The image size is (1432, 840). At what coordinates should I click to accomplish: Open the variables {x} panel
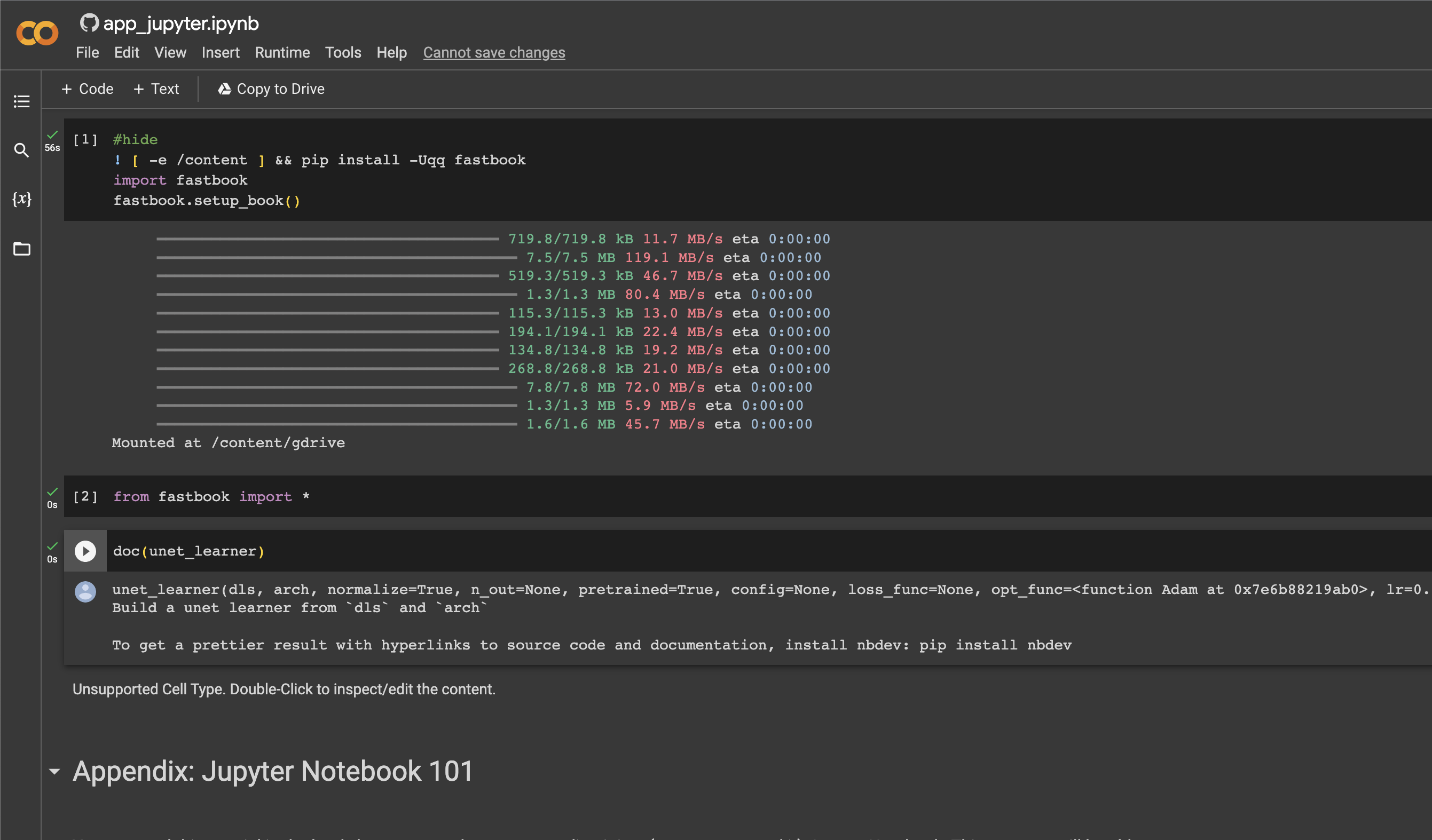coord(21,199)
